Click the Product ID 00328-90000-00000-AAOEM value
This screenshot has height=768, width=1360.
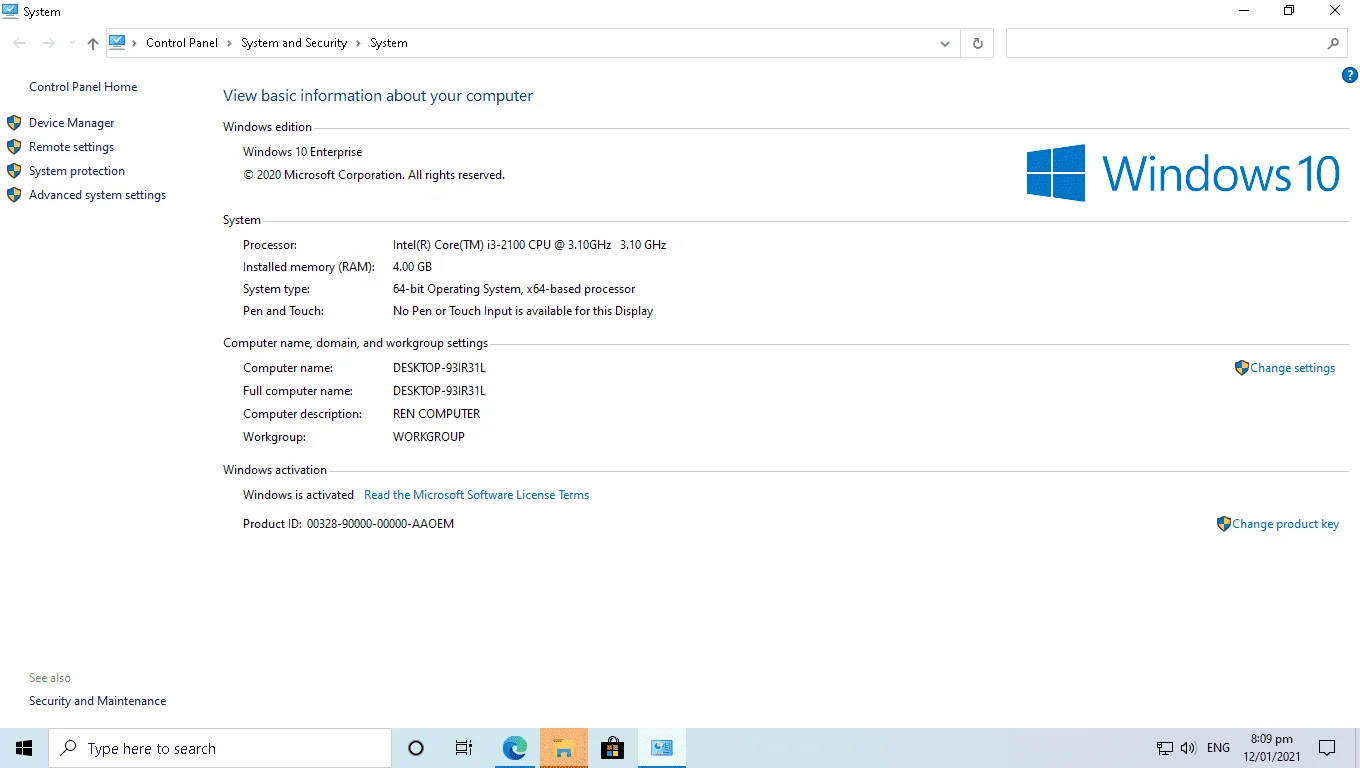380,524
